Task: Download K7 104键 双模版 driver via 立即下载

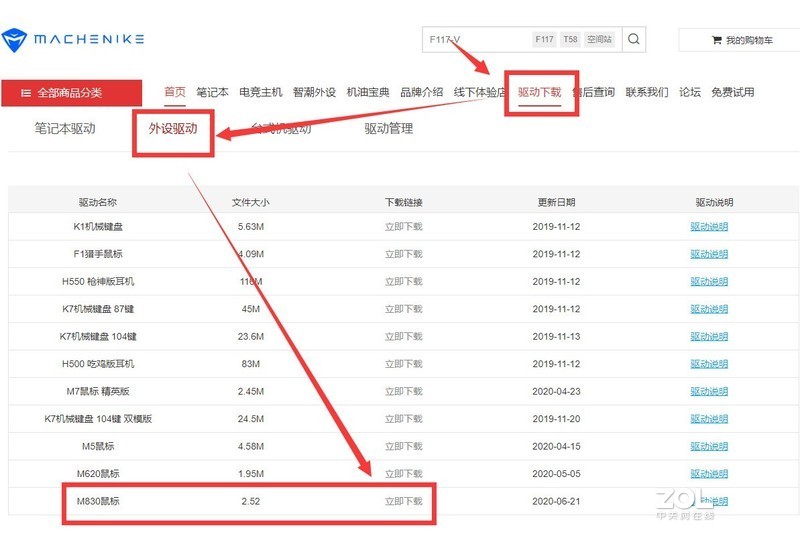Action: pyautogui.click(x=404, y=419)
